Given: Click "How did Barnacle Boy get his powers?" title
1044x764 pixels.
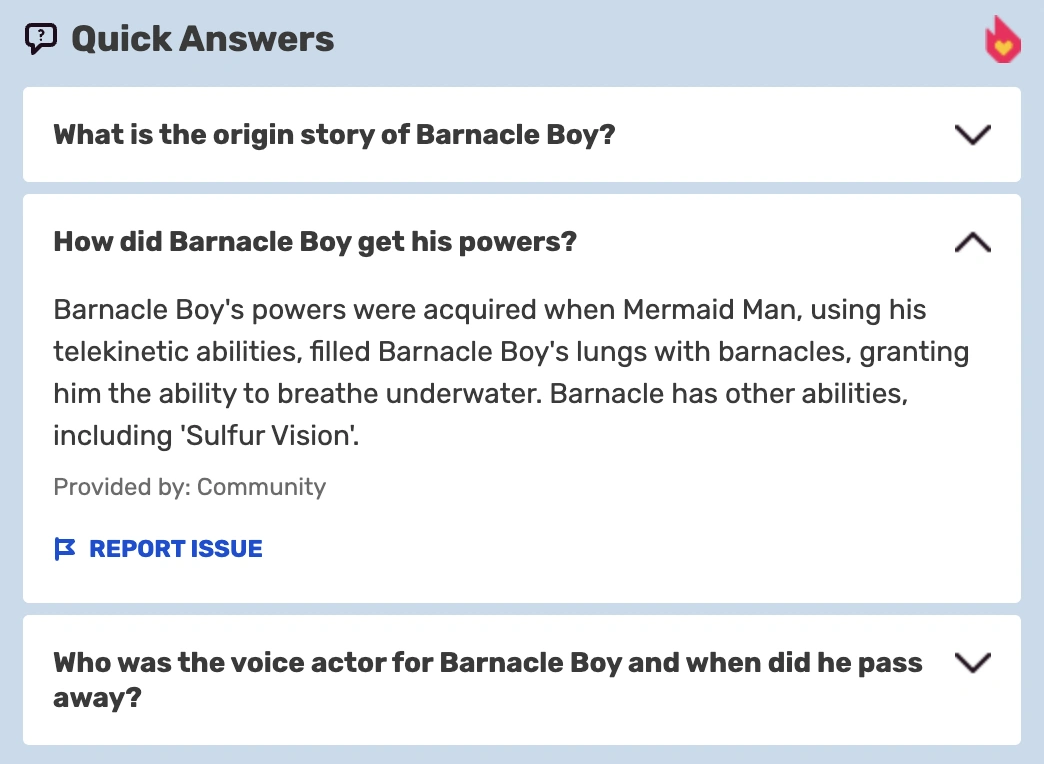Looking at the screenshot, I should click(x=315, y=242).
